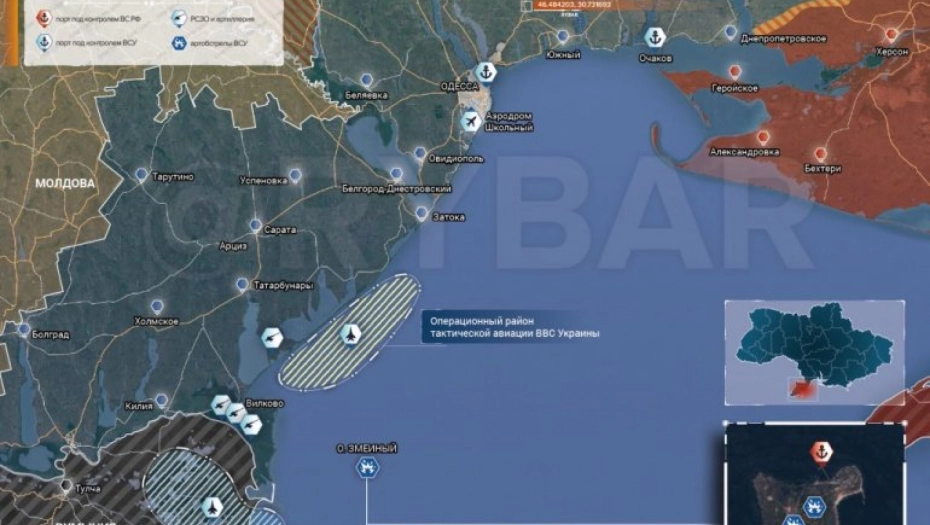Click the coordinates readout at top

click(574, 5)
